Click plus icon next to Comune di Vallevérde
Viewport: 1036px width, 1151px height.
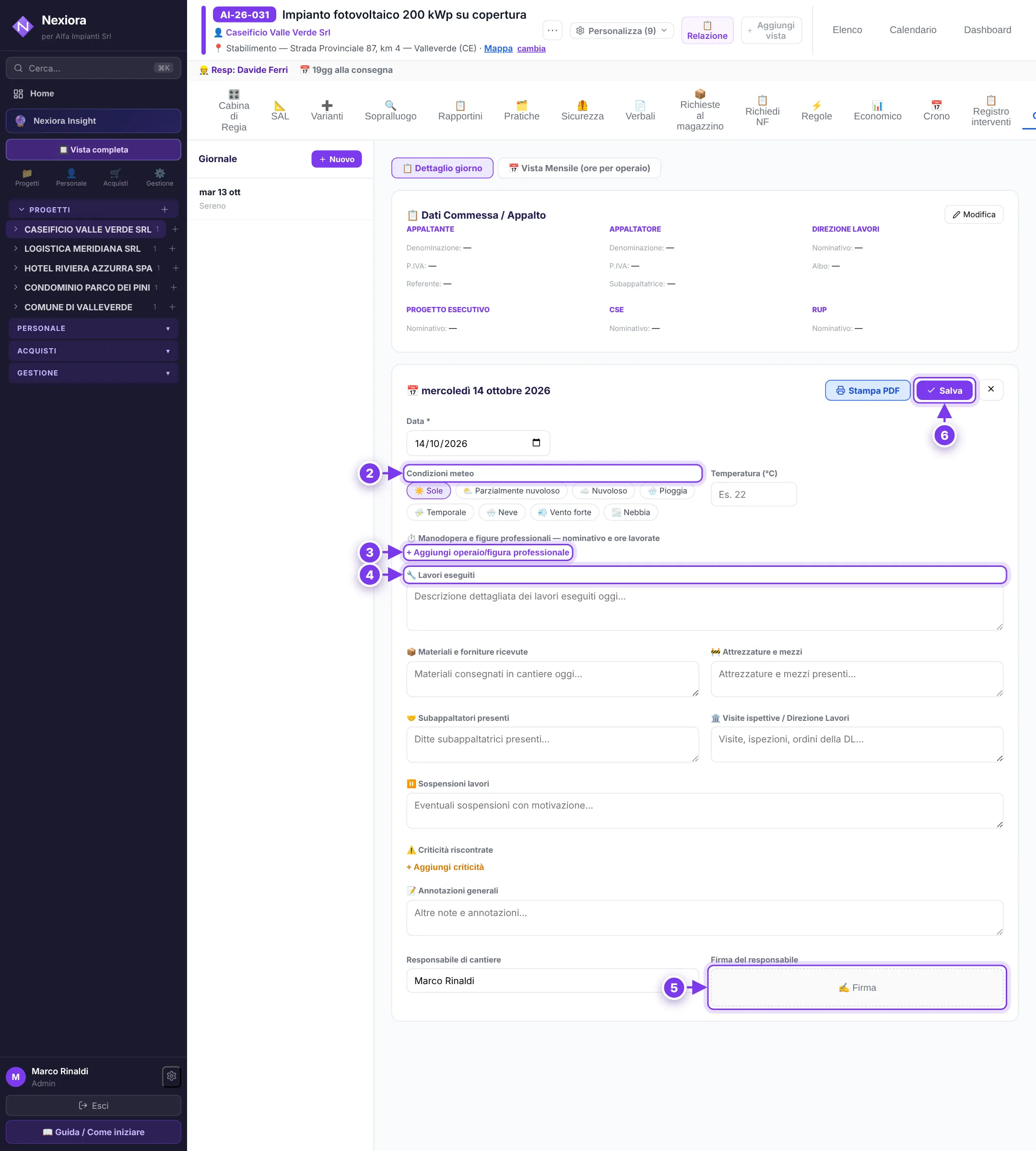173,307
